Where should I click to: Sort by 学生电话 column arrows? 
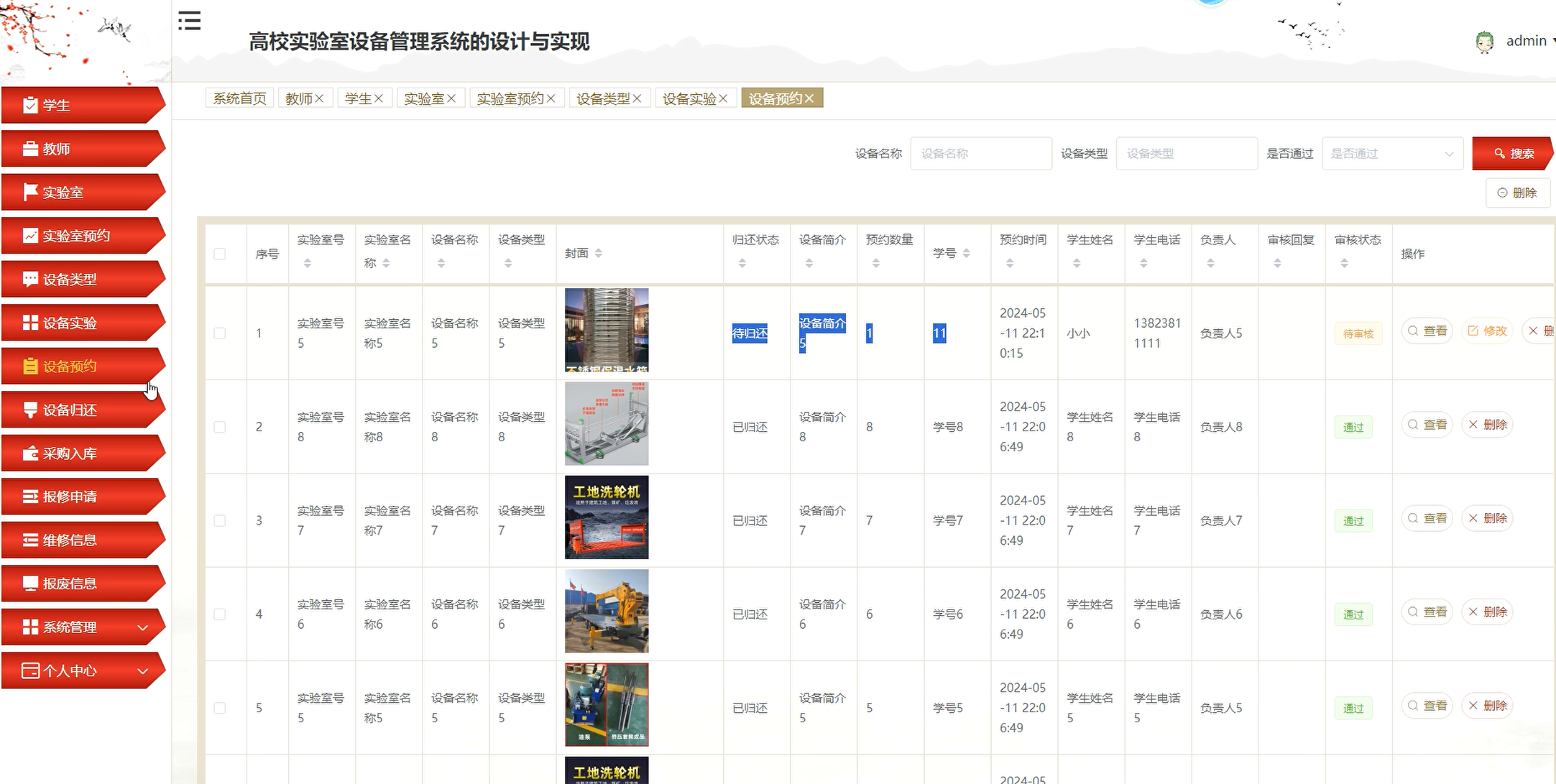click(x=1143, y=263)
